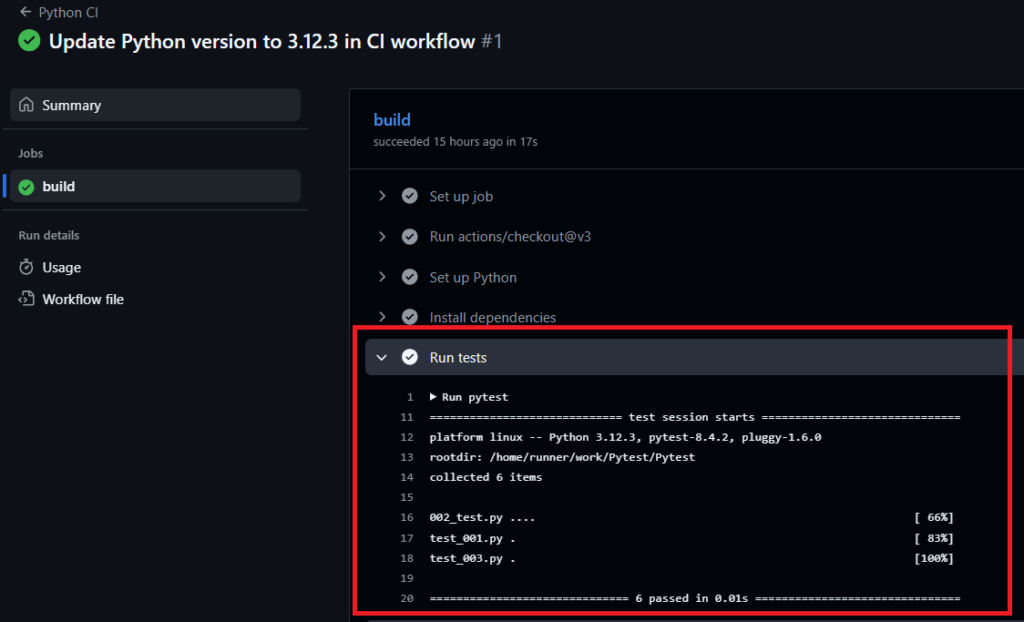This screenshot has height=622, width=1024.
Task: Expand the Install dependencies step chevron
Action: pos(382,317)
